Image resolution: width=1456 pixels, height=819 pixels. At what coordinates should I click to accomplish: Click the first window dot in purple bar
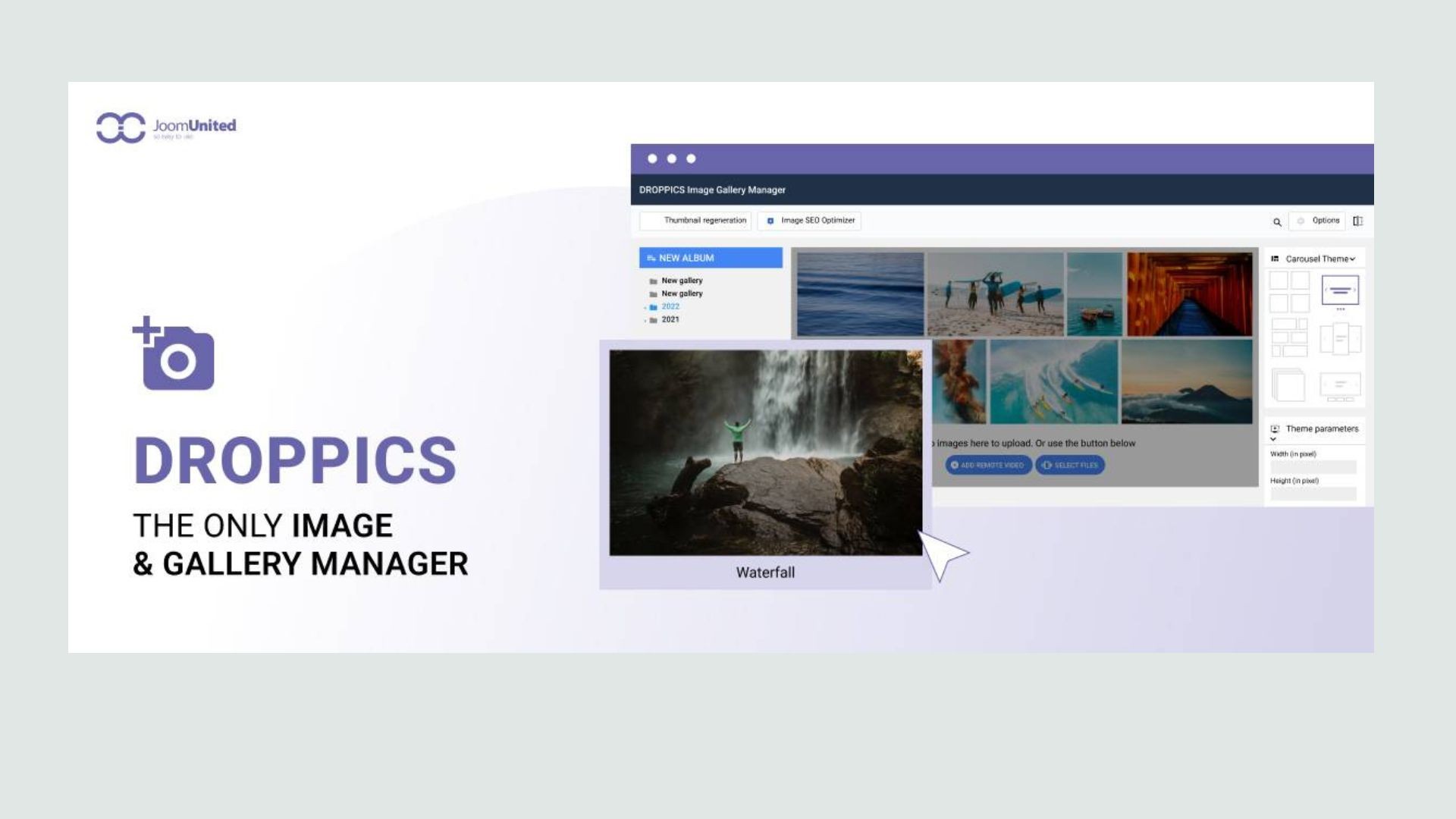652,158
